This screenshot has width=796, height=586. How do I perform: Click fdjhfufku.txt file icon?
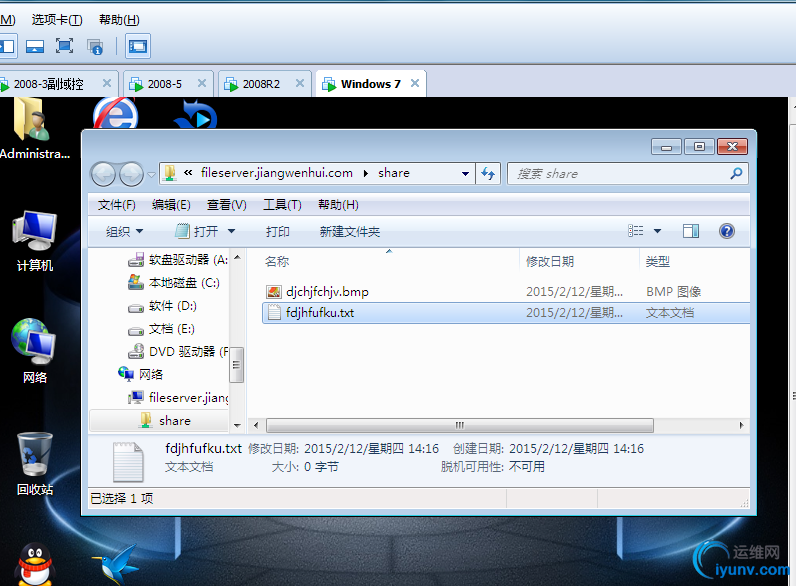[274, 312]
